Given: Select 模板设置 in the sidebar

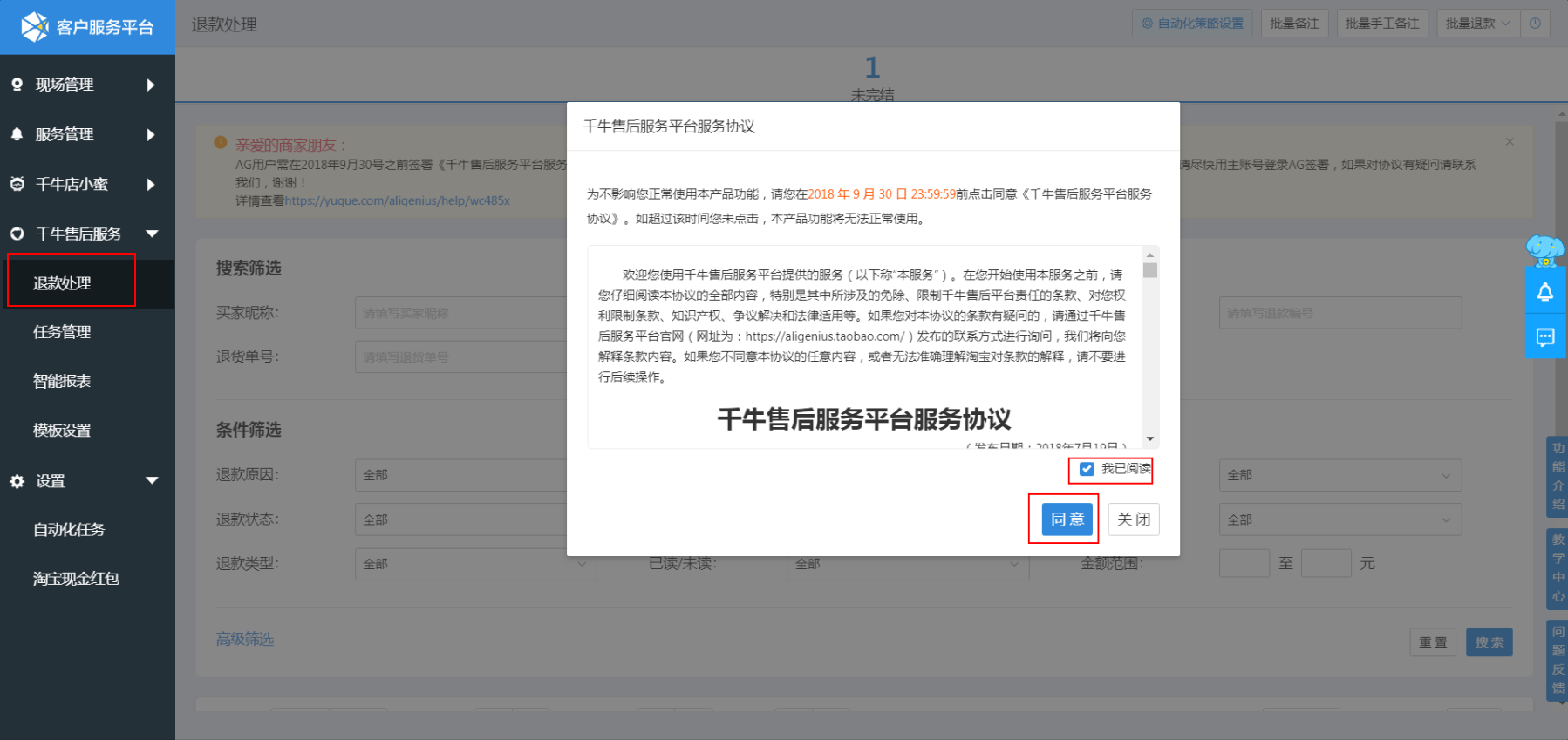Looking at the screenshot, I should (x=62, y=431).
